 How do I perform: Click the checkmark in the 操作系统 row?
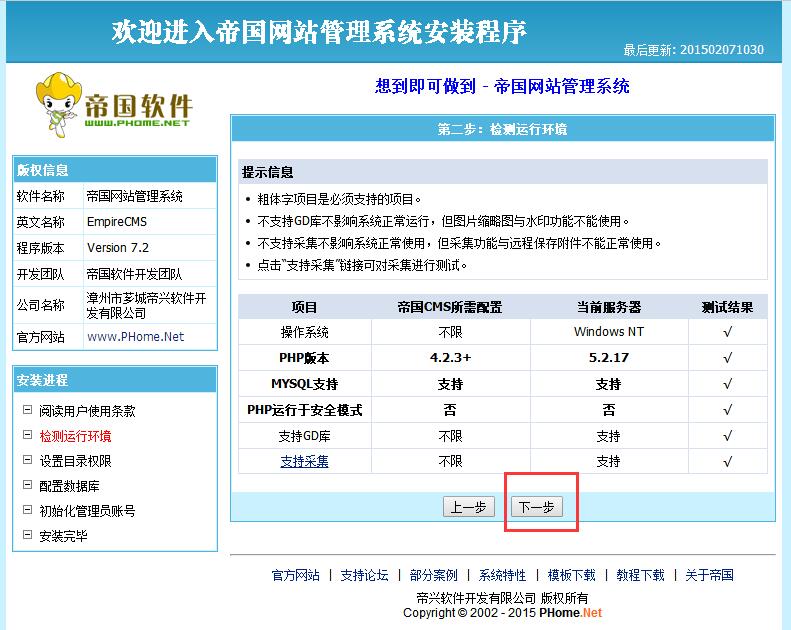(727, 332)
